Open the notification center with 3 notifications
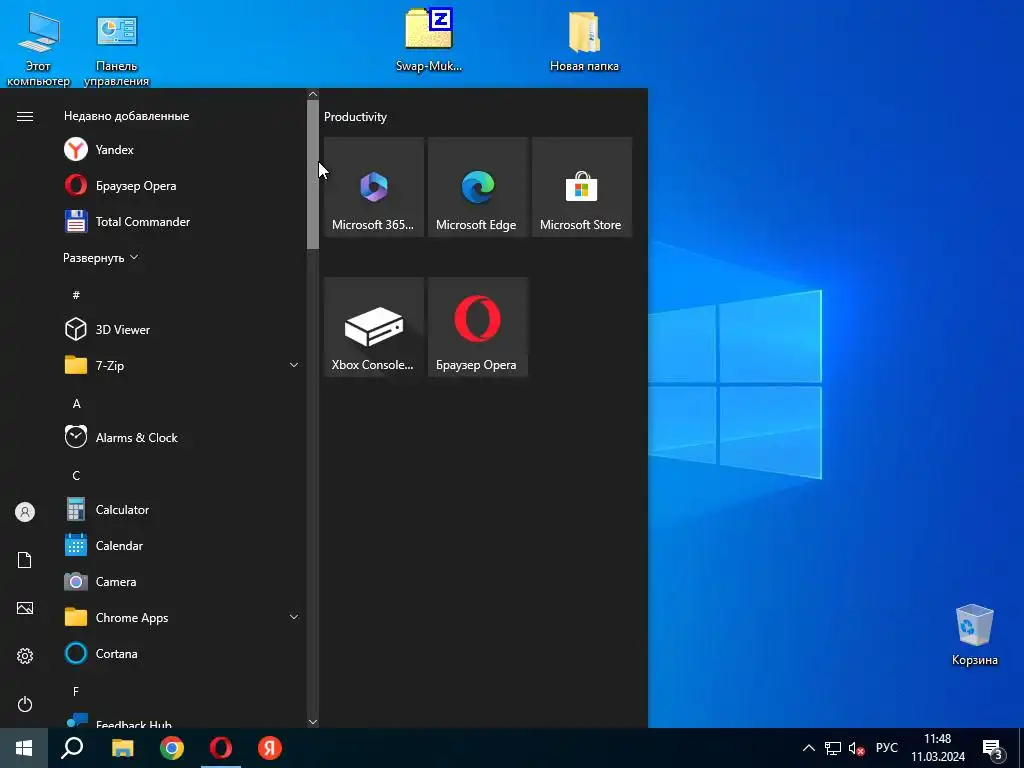Viewport: 1024px width, 768px height. click(x=993, y=748)
